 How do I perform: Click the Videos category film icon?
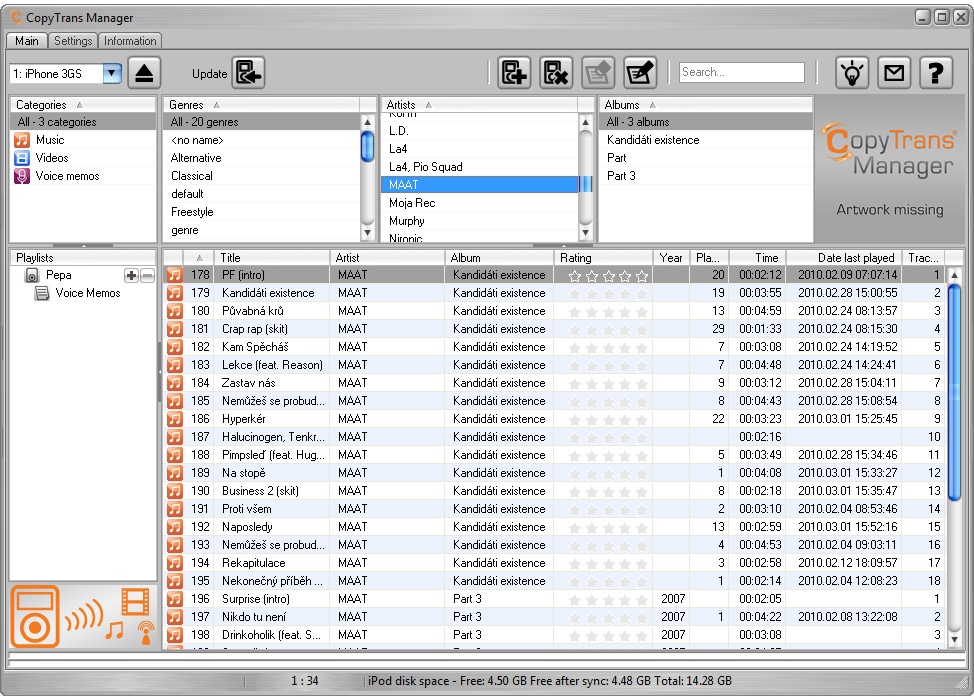[22, 158]
